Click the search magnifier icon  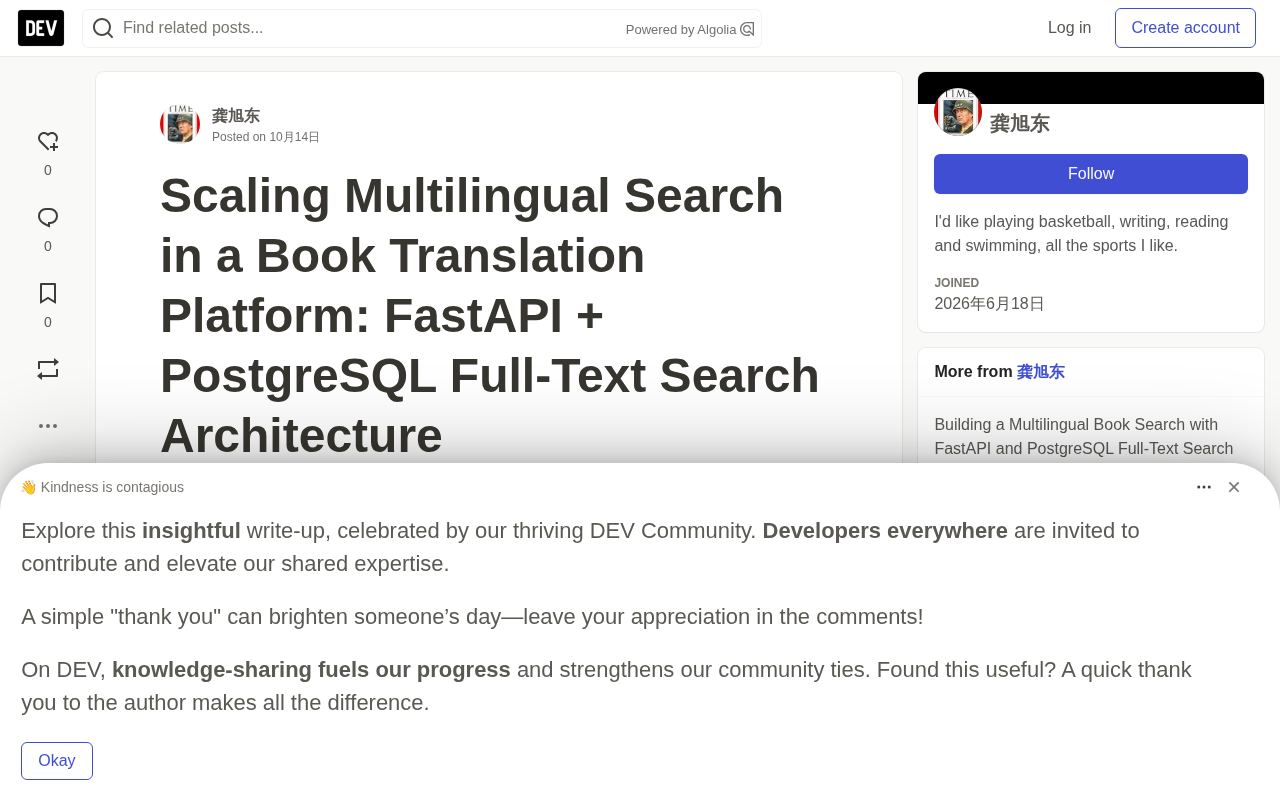[x=103, y=28]
